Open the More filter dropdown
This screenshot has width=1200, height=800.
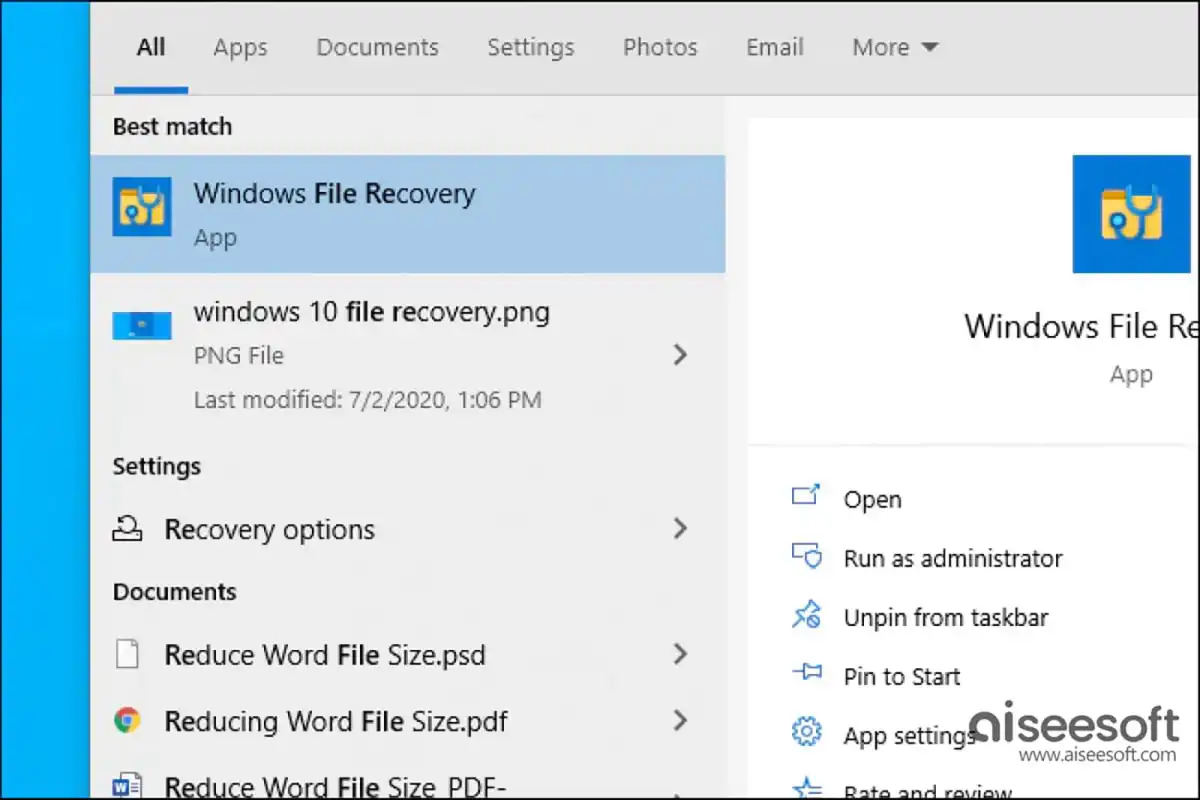pyautogui.click(x=894, y=47)
